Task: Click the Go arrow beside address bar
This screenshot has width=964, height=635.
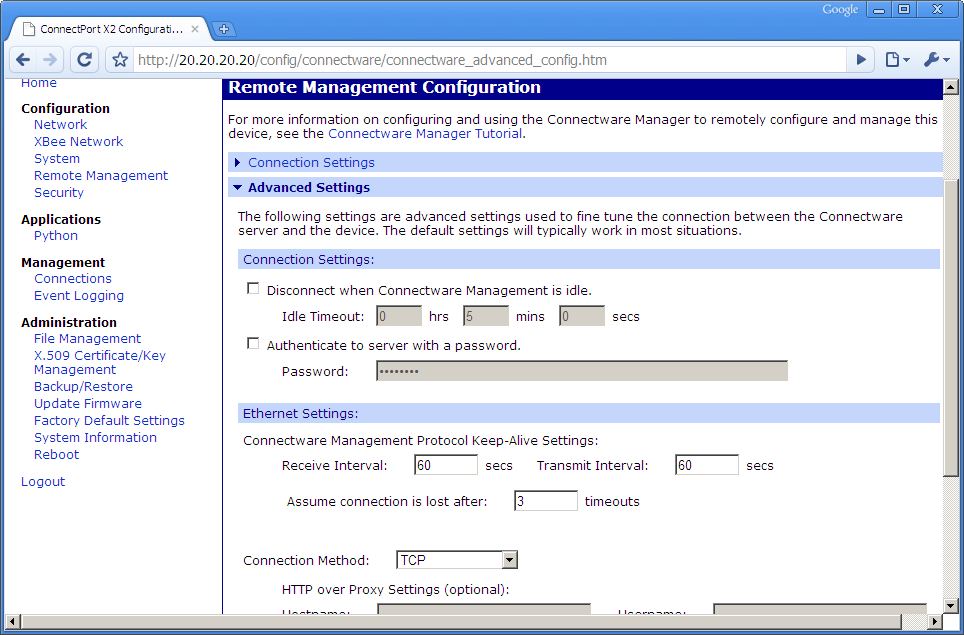Action: tap(861, 60)
